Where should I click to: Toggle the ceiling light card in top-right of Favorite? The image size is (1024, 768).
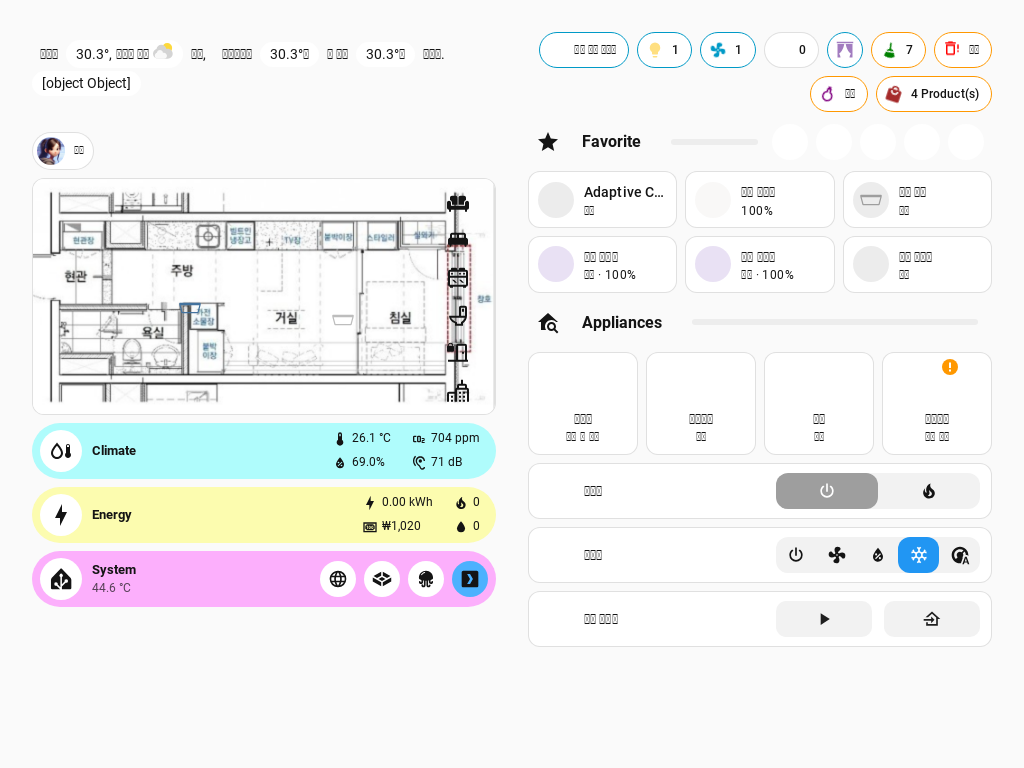tap(917, 200)
